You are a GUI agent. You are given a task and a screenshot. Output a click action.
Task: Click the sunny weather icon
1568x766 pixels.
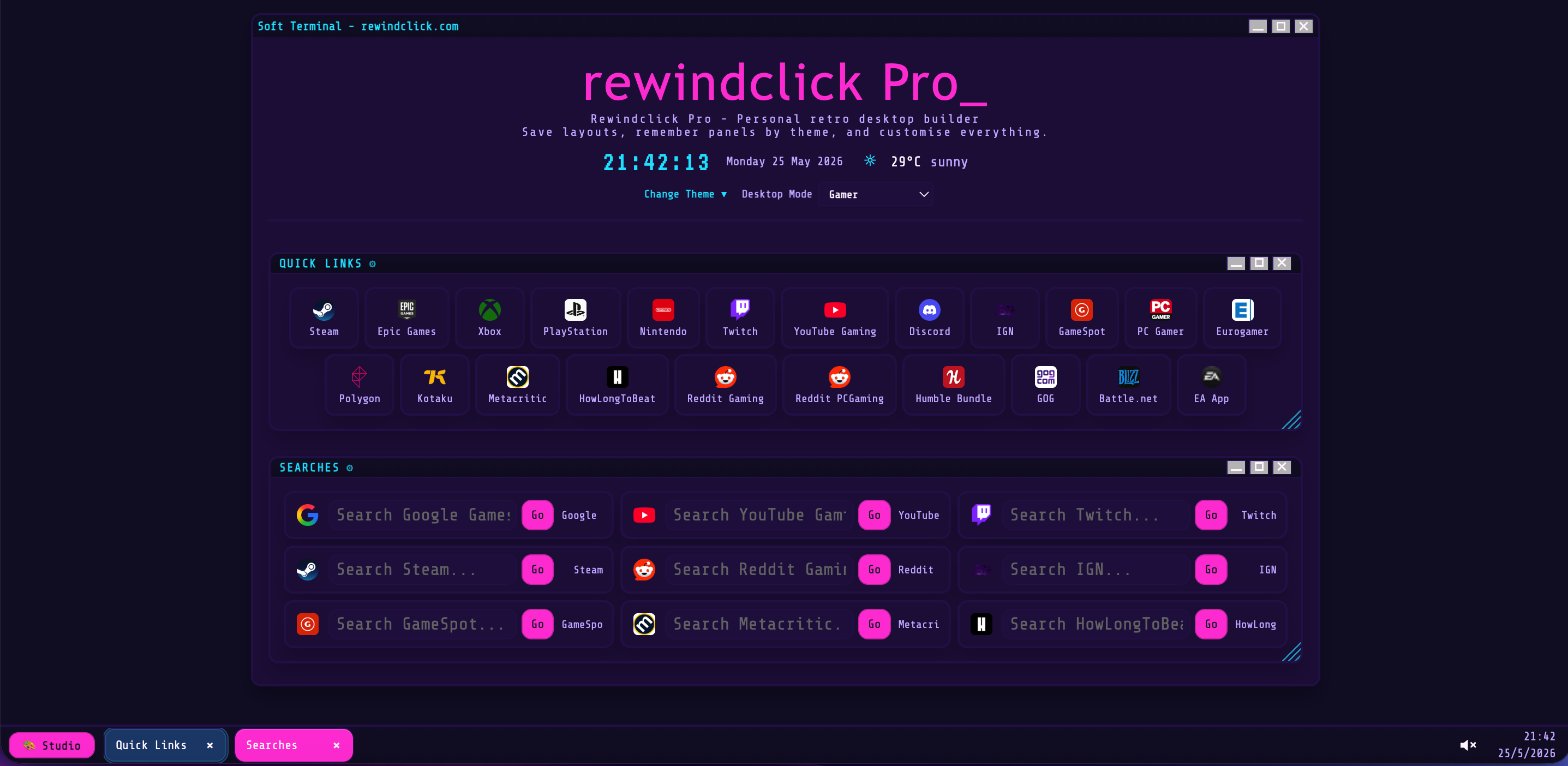pyautogui.click(x=870, y=161)
